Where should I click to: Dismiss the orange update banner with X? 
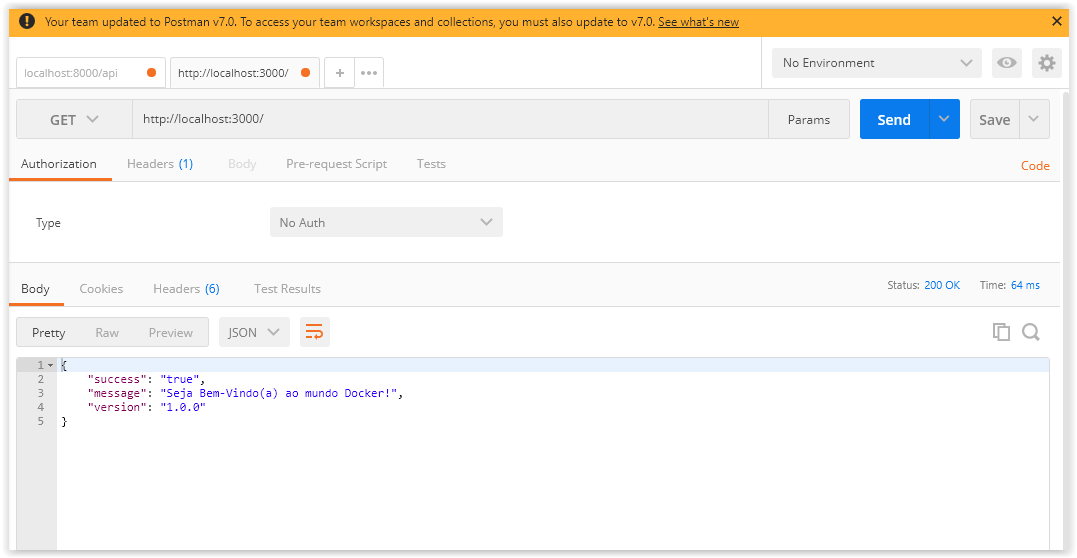(1056, 21)
